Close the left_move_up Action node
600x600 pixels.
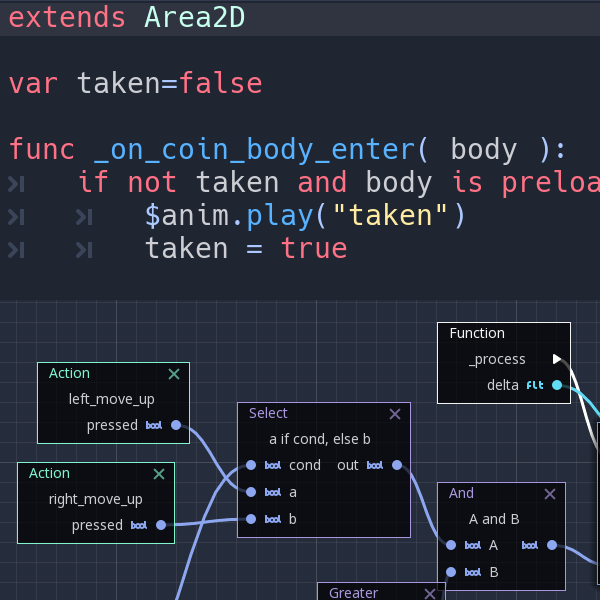pos(174,374)
